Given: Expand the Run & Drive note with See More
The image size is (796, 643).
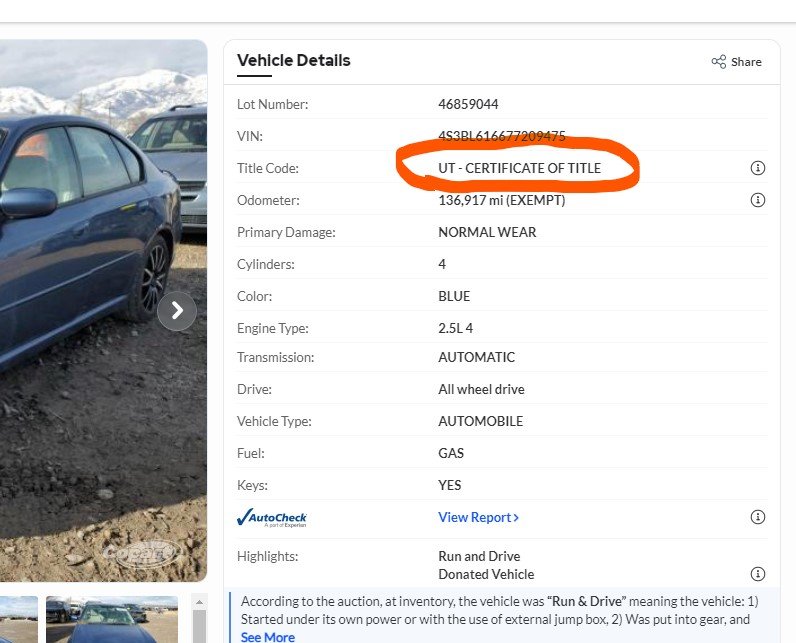Looking at the screenshot, I should click(267, 637).
